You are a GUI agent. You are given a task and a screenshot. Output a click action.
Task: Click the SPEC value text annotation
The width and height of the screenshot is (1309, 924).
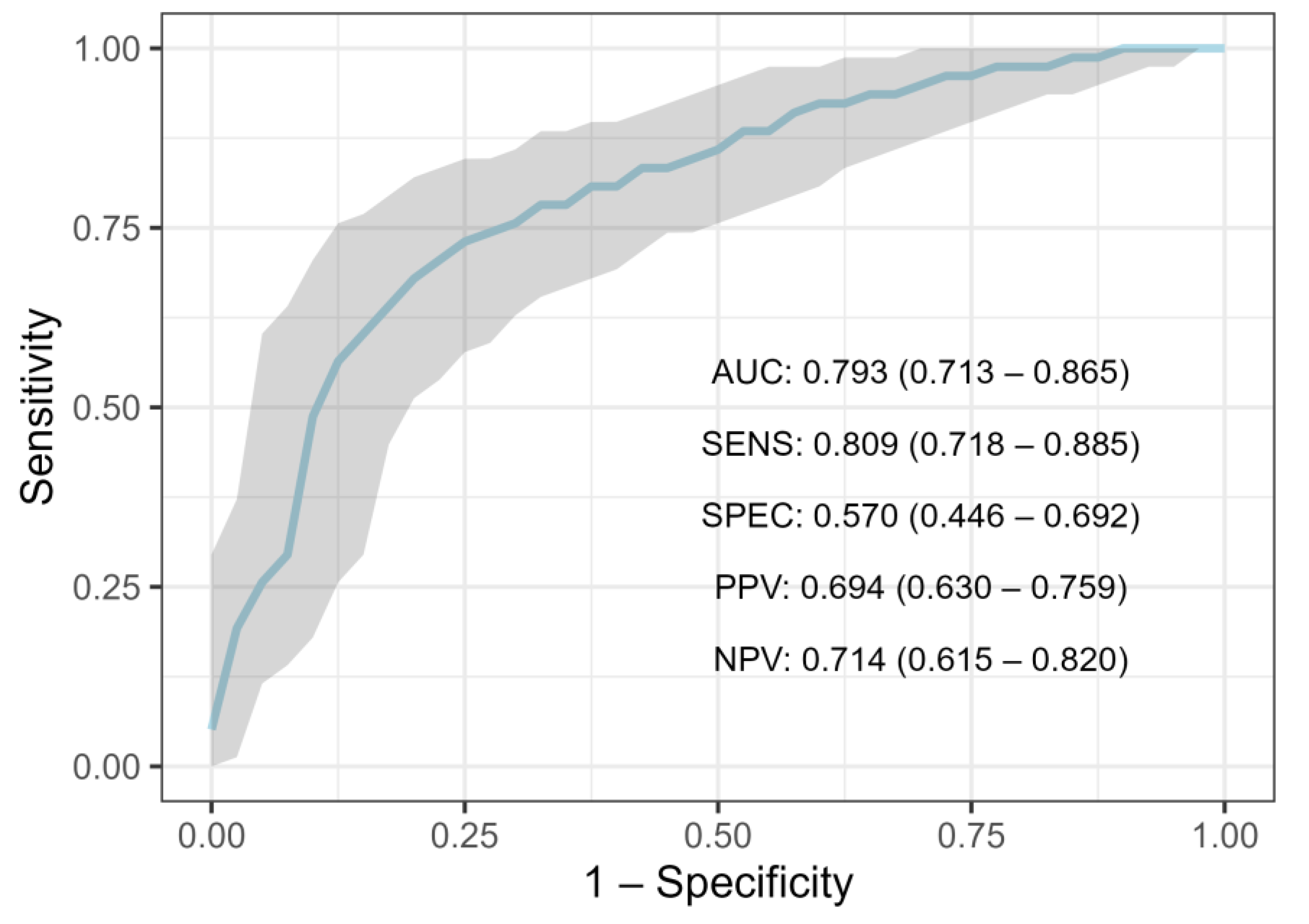click(919, 516)
